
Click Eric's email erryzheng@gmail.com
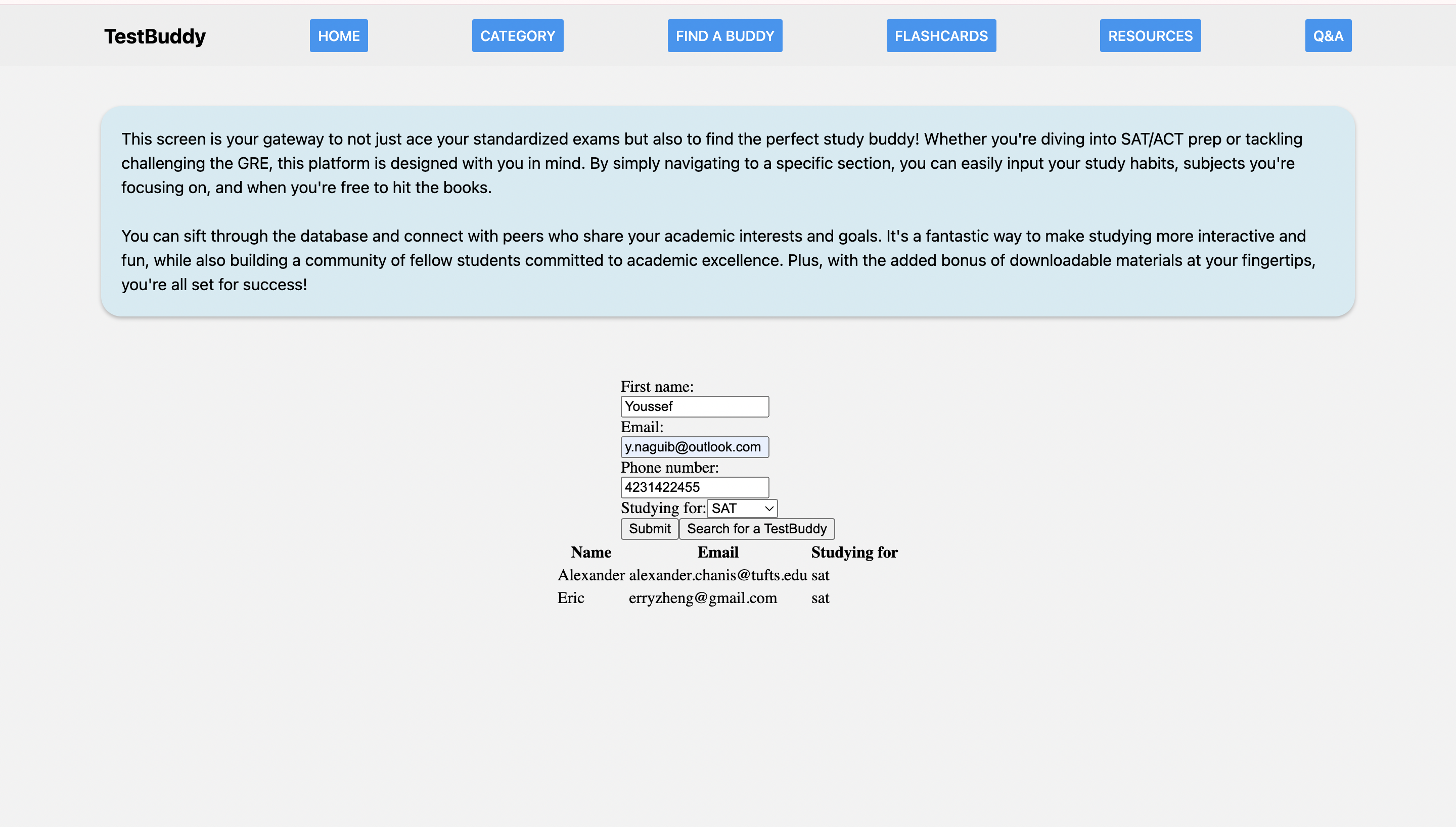(702, 598)
